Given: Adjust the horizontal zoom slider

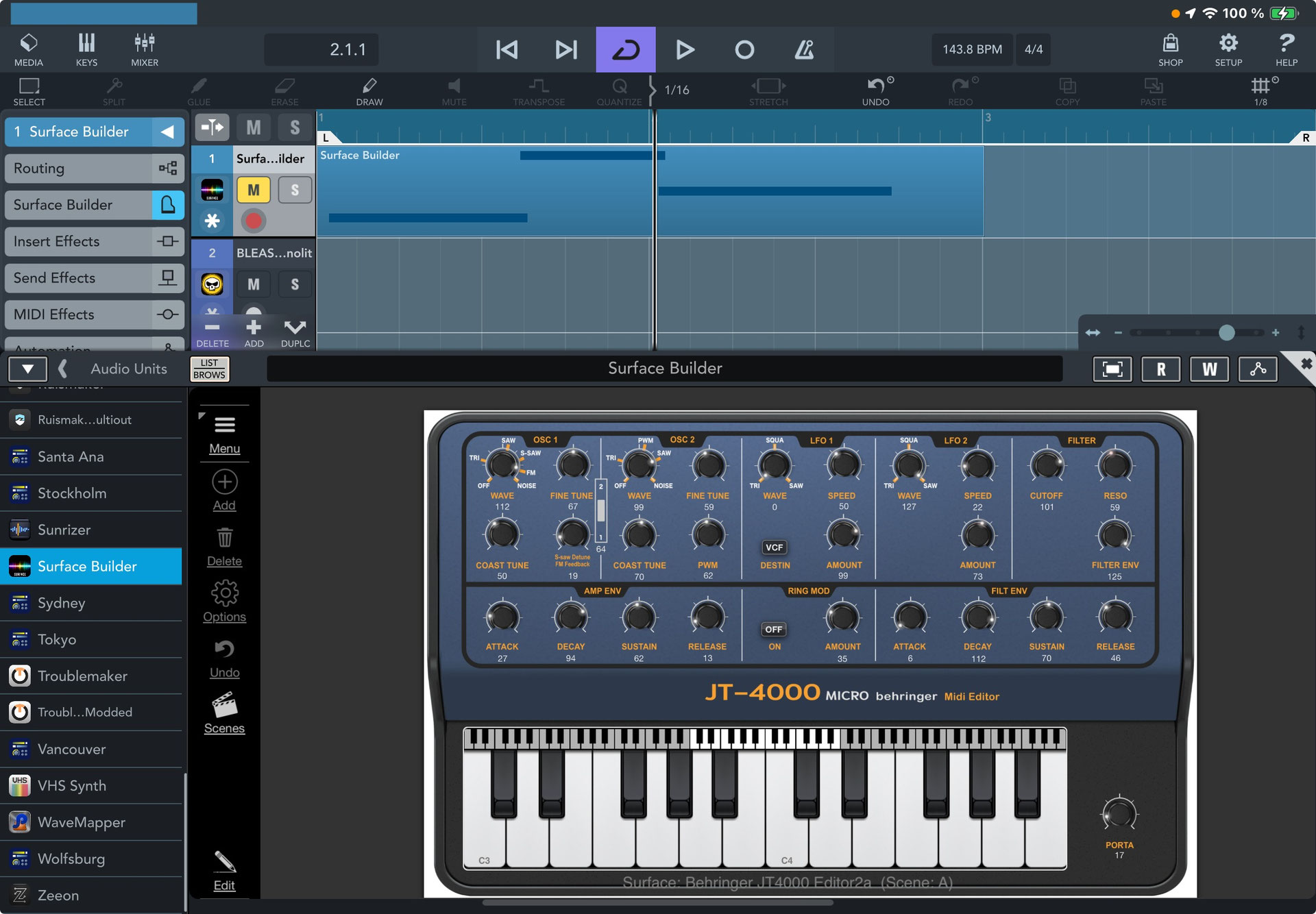Looking at the screenshot, I should [1226, 333].
